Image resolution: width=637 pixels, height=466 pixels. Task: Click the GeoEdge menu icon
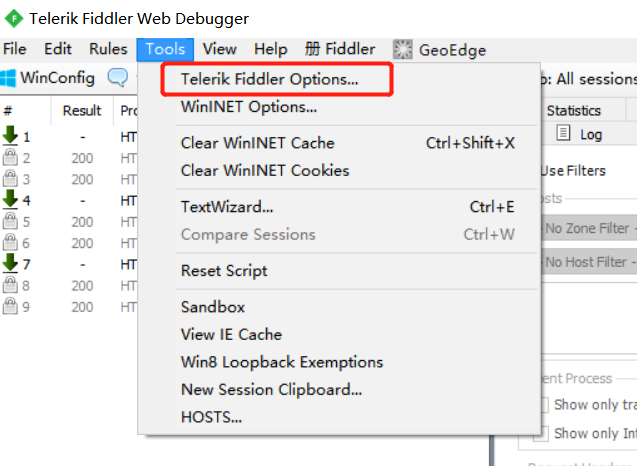pos(402,50)
